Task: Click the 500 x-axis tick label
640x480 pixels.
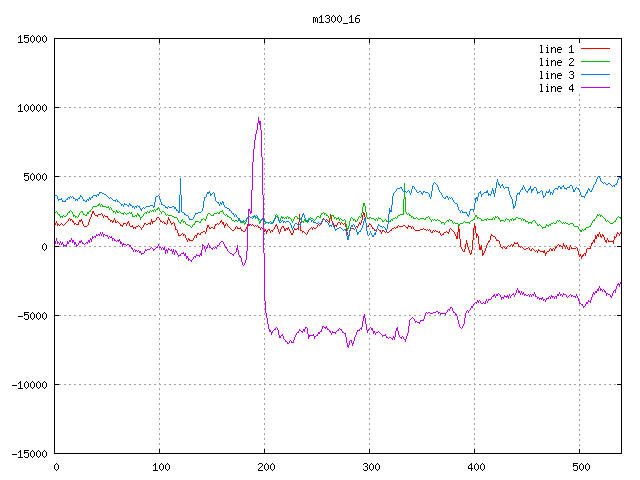Action: [579, 466]
